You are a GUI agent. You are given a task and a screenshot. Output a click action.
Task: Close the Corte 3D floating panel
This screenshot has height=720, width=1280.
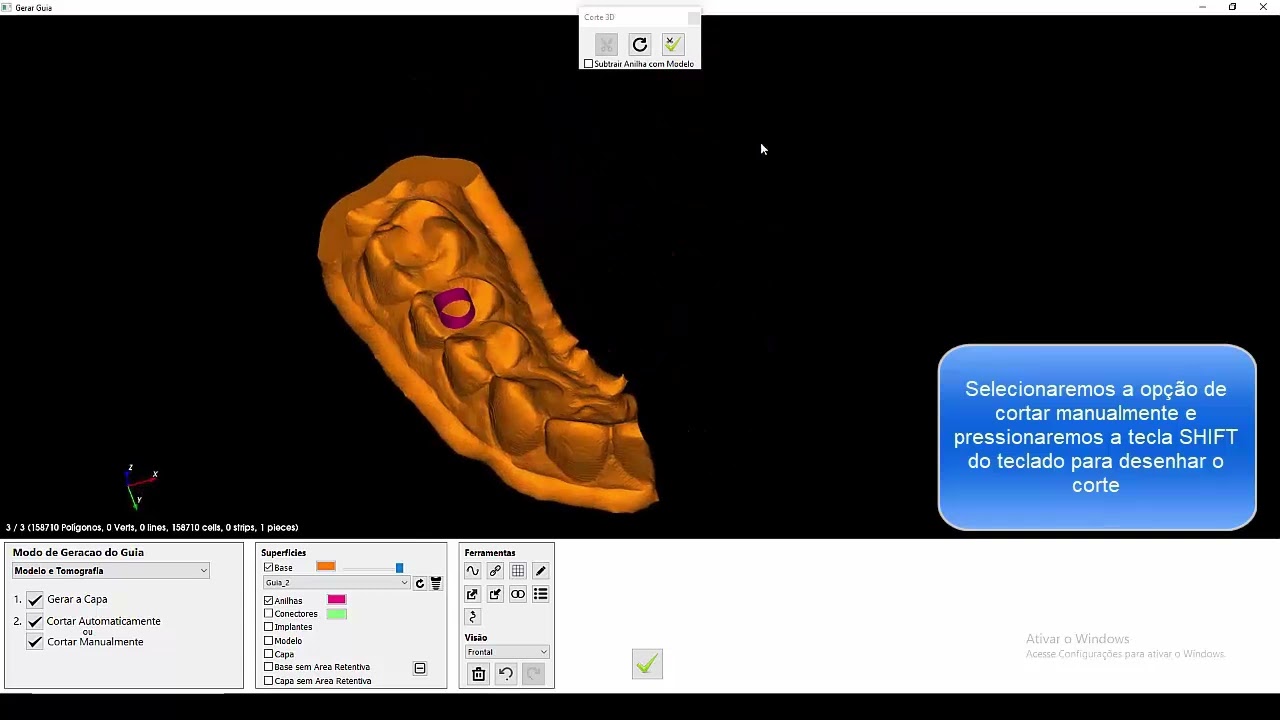coord(694,18)
